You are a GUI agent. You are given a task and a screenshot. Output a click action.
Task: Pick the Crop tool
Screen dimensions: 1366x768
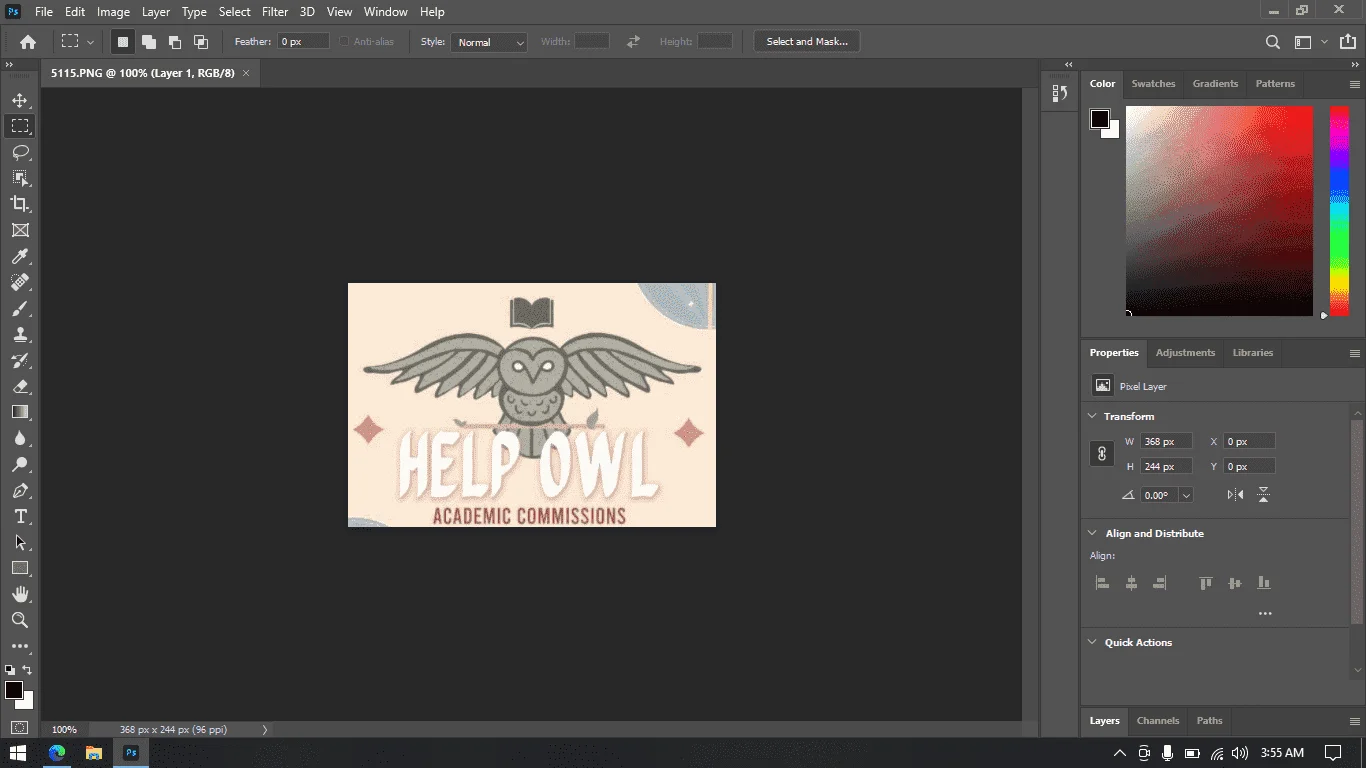tap(20, 204)
